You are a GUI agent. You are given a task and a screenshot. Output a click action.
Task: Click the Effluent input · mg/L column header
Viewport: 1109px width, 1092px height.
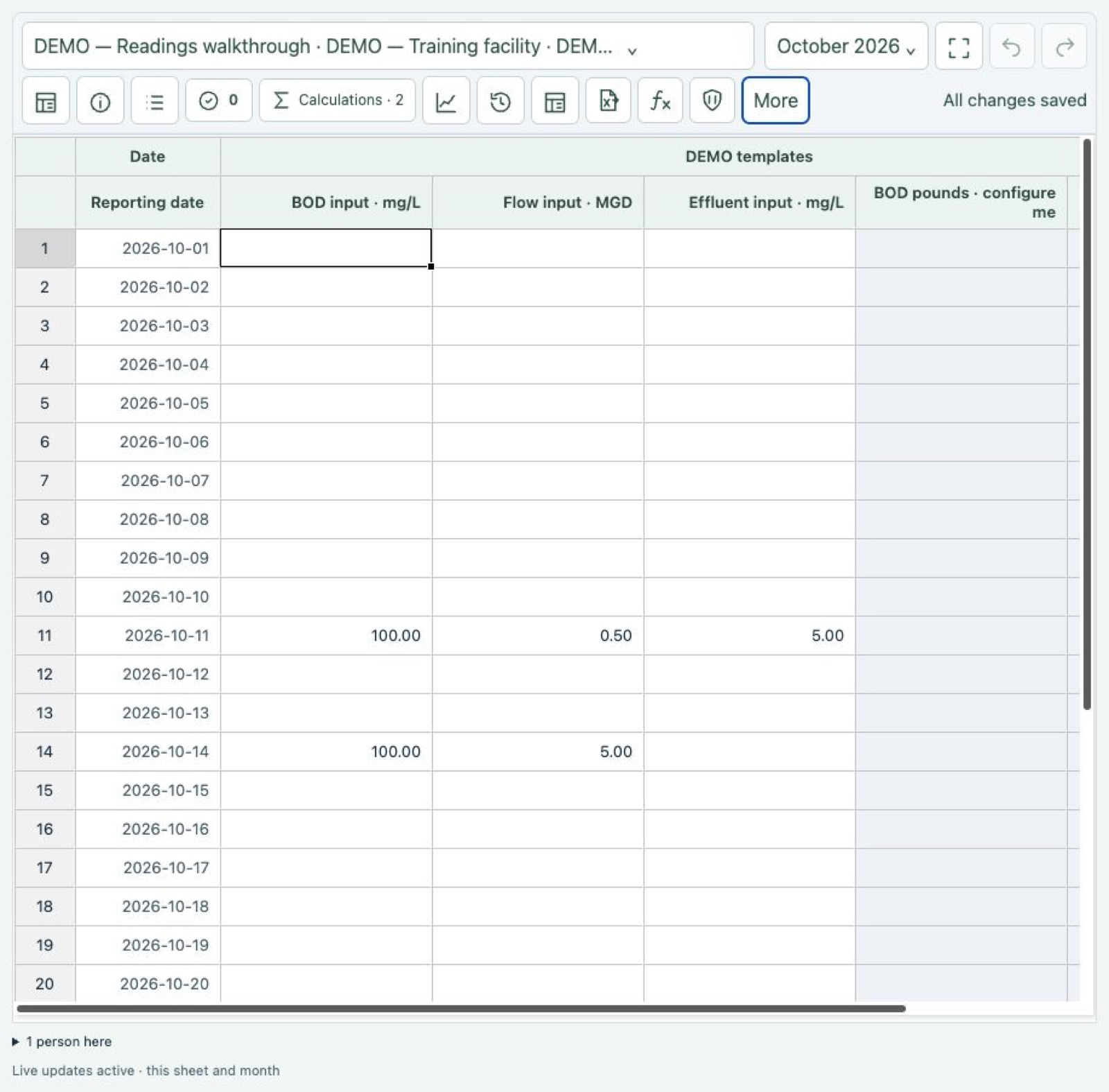point(750,202)
